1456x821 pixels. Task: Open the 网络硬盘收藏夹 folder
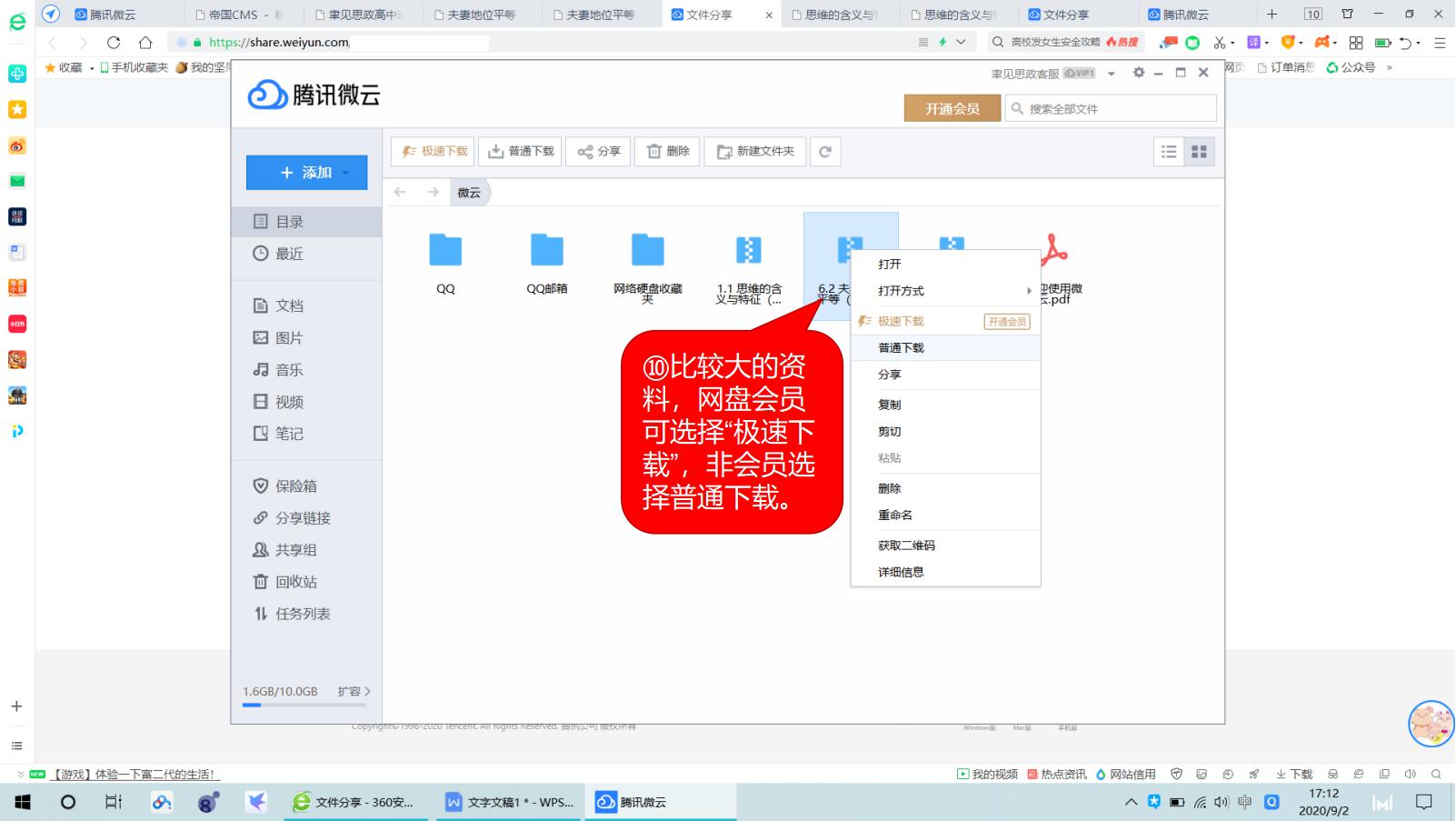point(647,267)
